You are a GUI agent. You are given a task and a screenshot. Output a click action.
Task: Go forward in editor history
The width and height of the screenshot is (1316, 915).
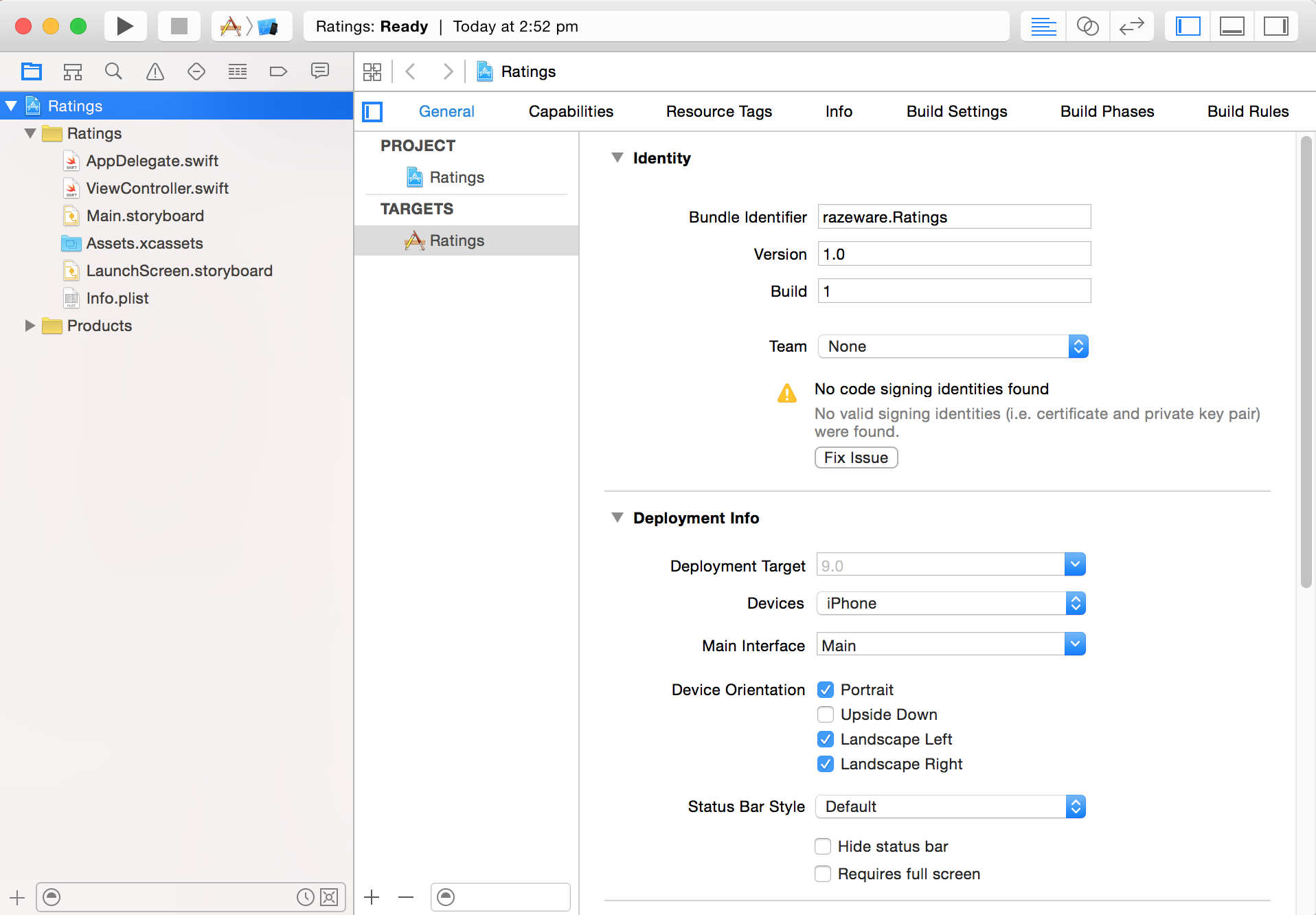point(448,71)
